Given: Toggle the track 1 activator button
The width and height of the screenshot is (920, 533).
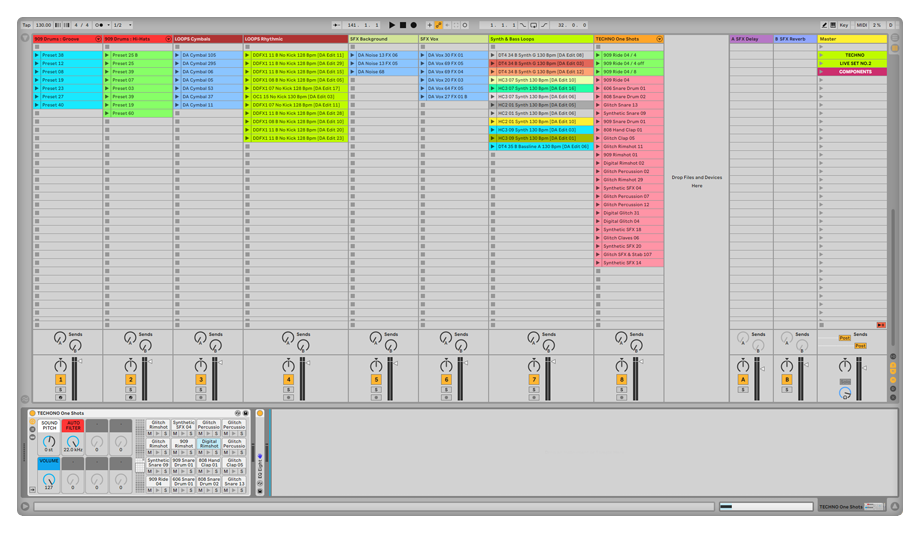Looking at the screenshot, I should 60,380.
